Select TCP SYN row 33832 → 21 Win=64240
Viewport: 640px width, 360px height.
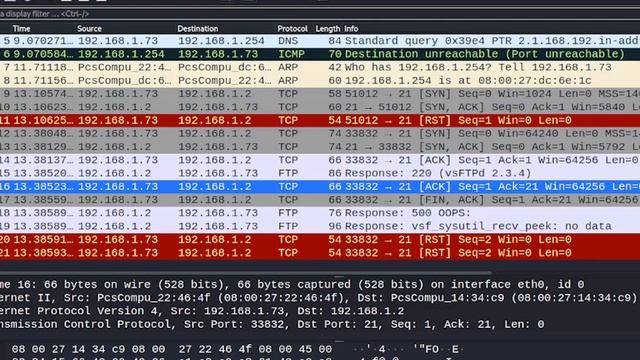(x=320, y=133)
